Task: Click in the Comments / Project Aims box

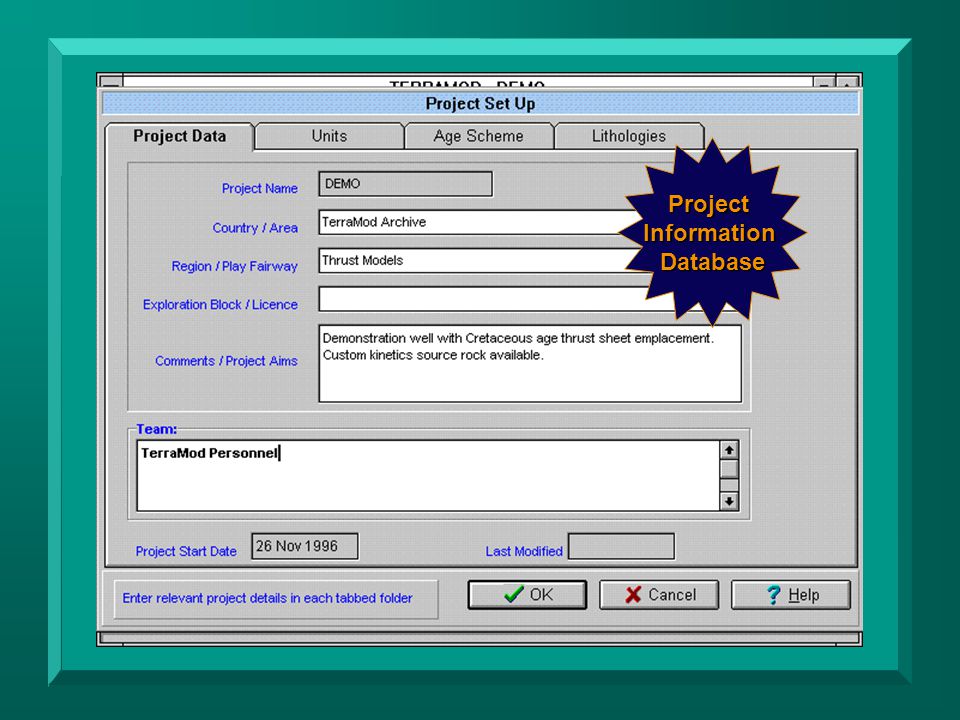Action: point(530,364)
